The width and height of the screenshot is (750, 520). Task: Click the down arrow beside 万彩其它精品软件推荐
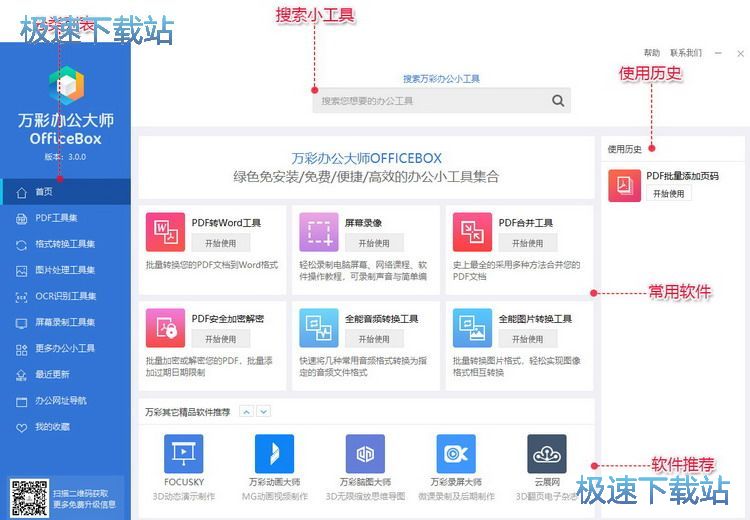pyautogui.click(x=264, y=411)
